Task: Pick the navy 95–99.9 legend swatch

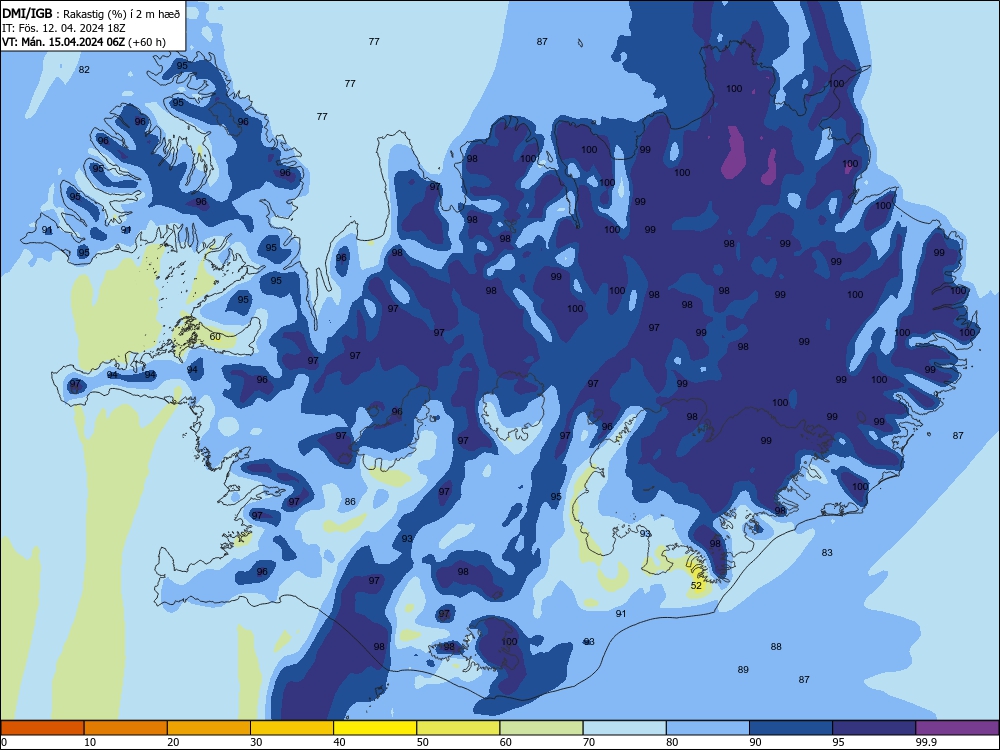Action: [x=874, y=728]
